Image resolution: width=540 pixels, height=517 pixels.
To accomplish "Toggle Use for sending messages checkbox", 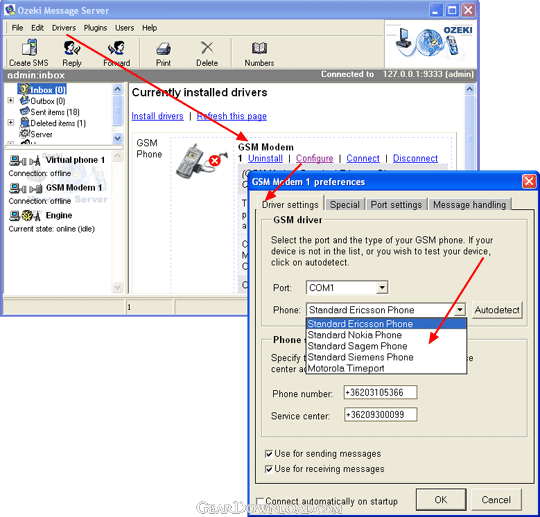I will [x=269, y=454].
